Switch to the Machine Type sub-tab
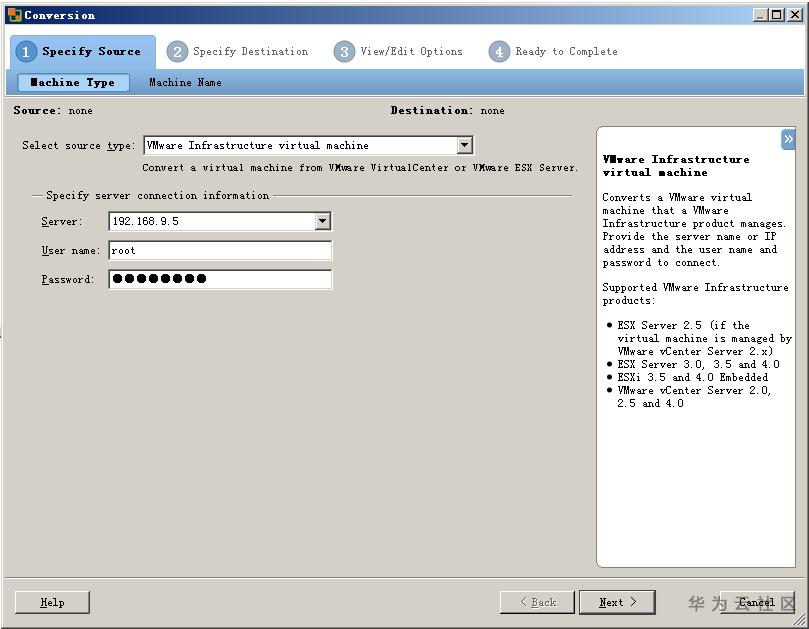The width and height of the screenshot is (809, 629). coord(73,83)
